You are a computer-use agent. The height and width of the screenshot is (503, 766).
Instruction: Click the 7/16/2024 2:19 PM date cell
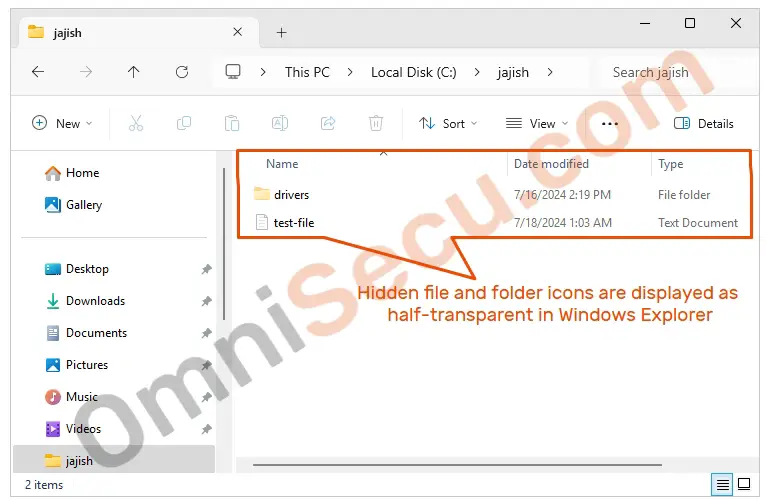click(x=562, y=195)
